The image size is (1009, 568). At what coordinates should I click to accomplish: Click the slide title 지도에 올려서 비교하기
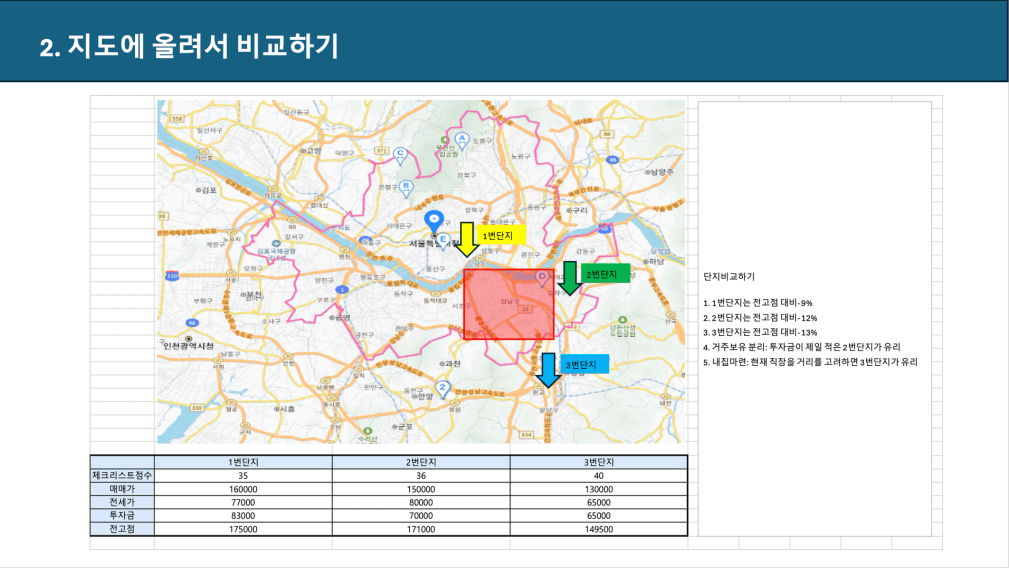[x=189, y=46]
